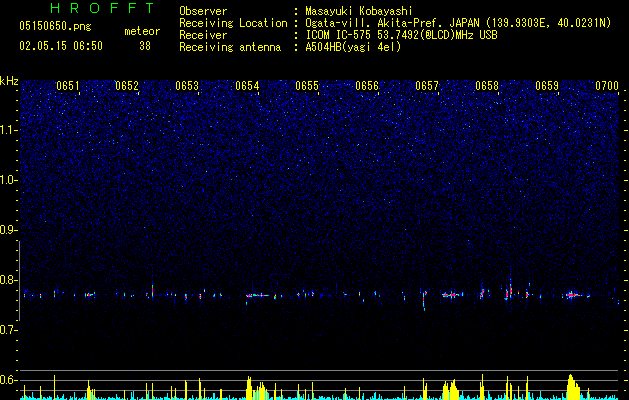This screenshot has height=400, width=629.
Task: Click the 0.7 kHz frequency axis label
Action: tap(9, 330)
